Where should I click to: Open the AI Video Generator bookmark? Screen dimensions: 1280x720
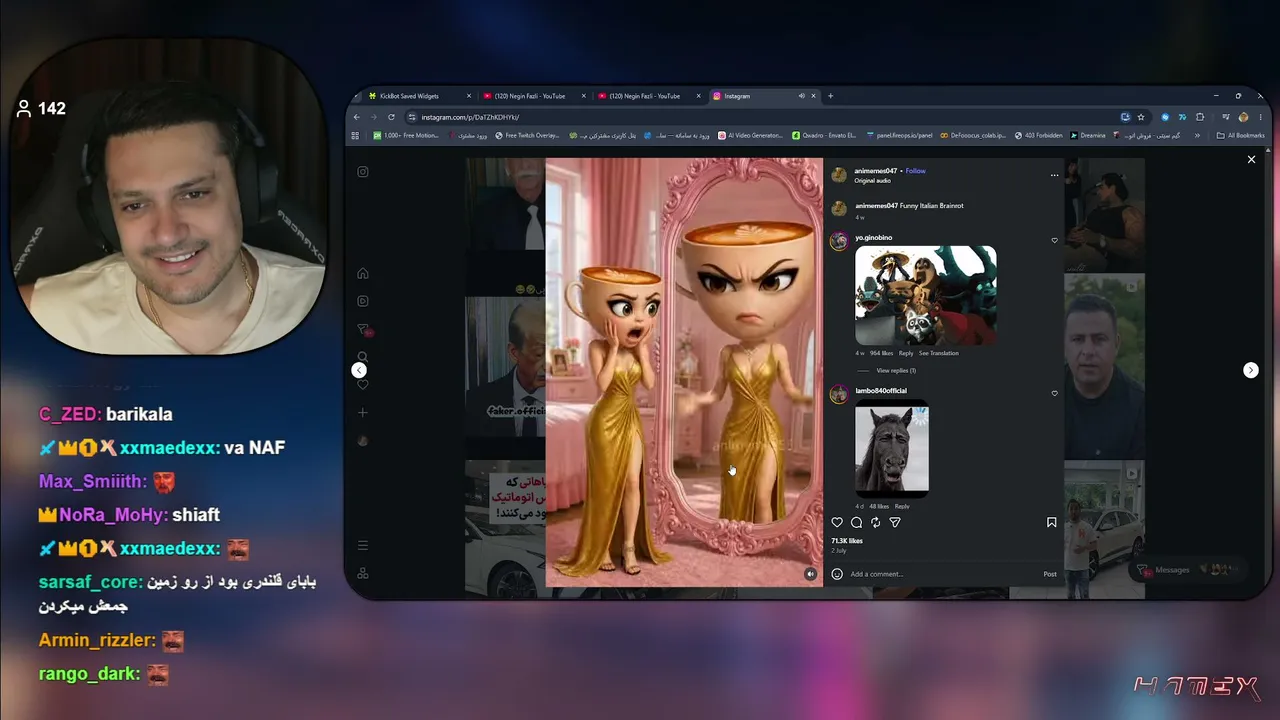coord(750,135)
